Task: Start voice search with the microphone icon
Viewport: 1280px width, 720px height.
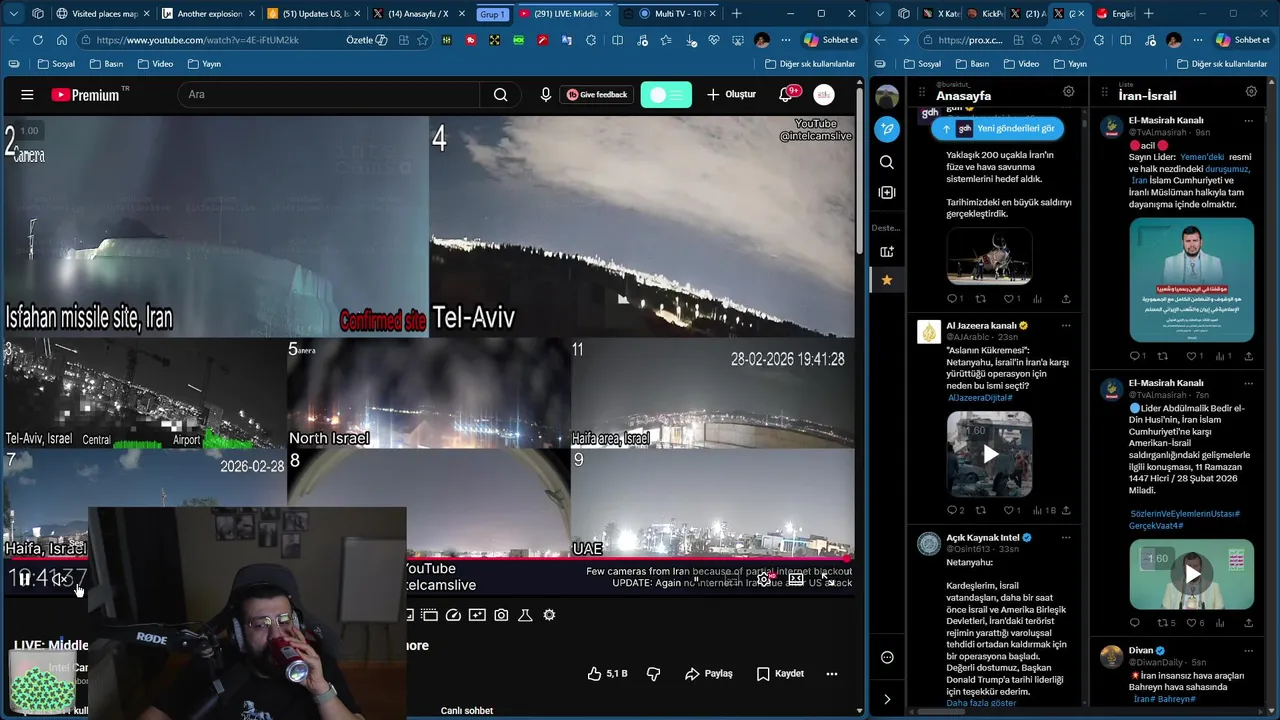Action: click(545, 95)
